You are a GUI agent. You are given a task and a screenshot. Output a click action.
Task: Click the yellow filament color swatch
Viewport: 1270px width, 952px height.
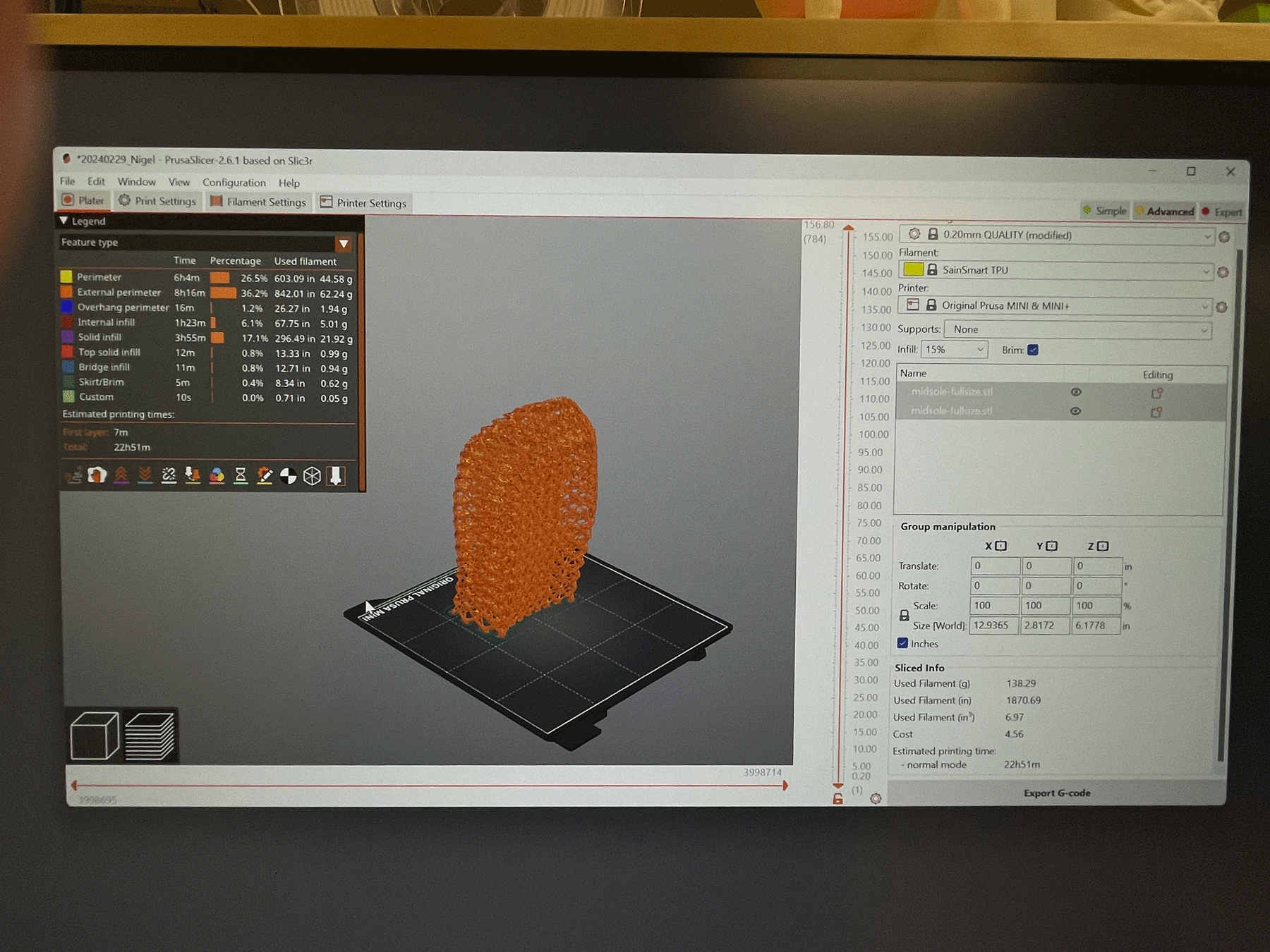point(913,269)
